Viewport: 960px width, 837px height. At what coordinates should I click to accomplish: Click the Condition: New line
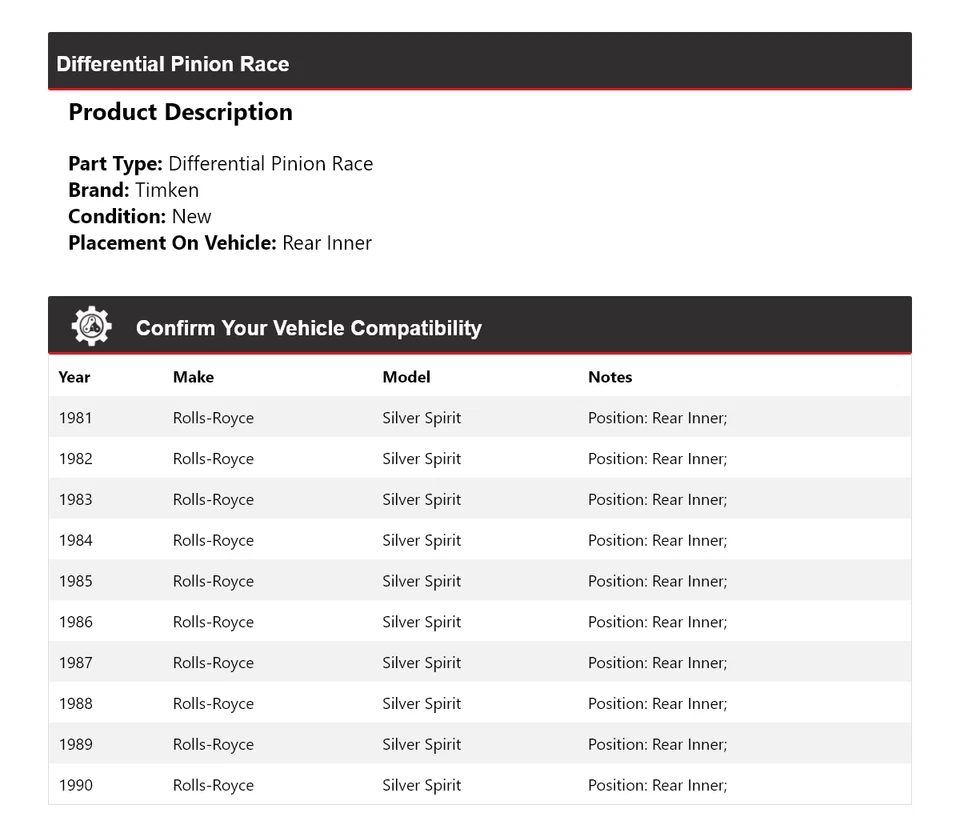click(140, 216)
